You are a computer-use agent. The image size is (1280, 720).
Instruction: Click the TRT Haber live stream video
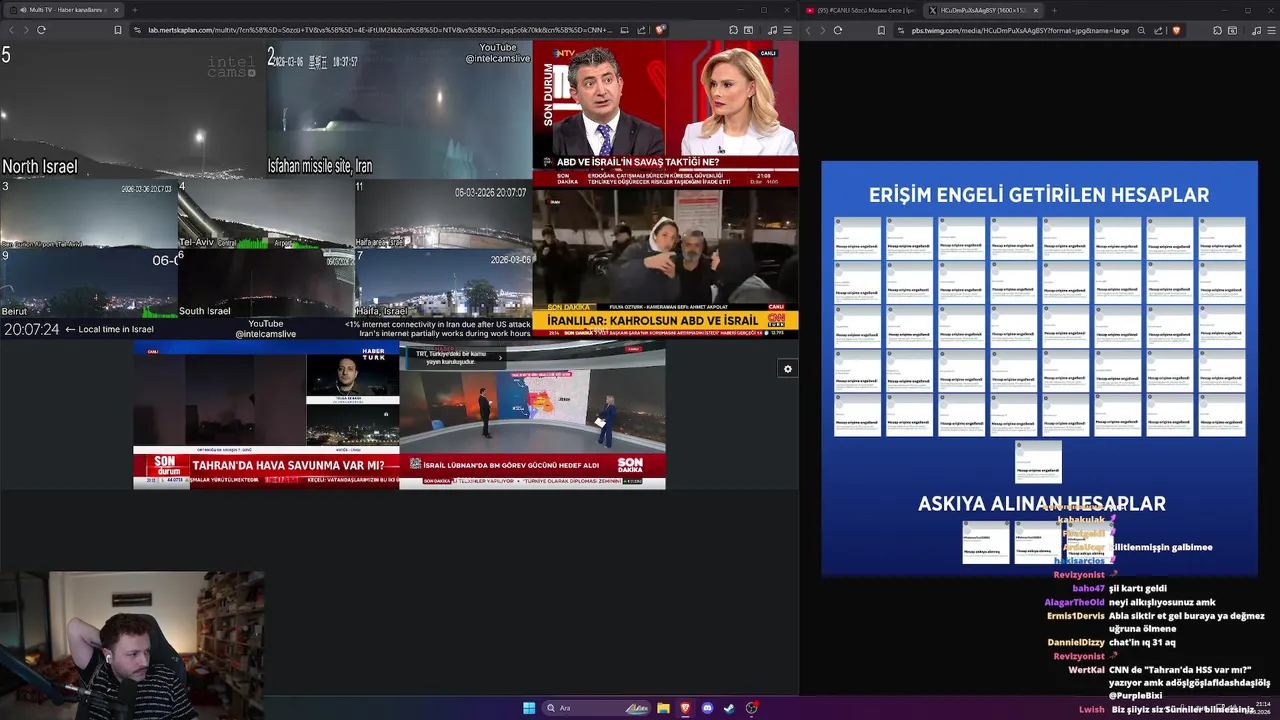click(x=532, y=414)
